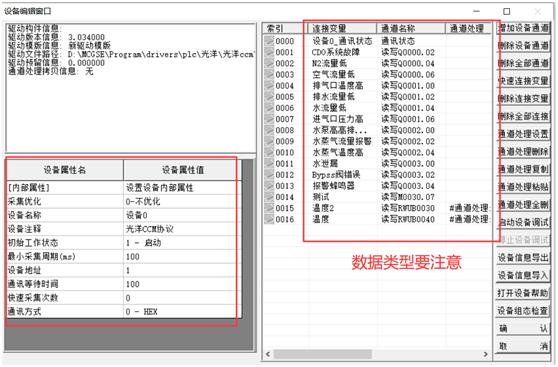Image resolution: width=558 pixels, height=367 pixels.
Task: Click 通道处理复制 button
Action: [x=523, y=169]
